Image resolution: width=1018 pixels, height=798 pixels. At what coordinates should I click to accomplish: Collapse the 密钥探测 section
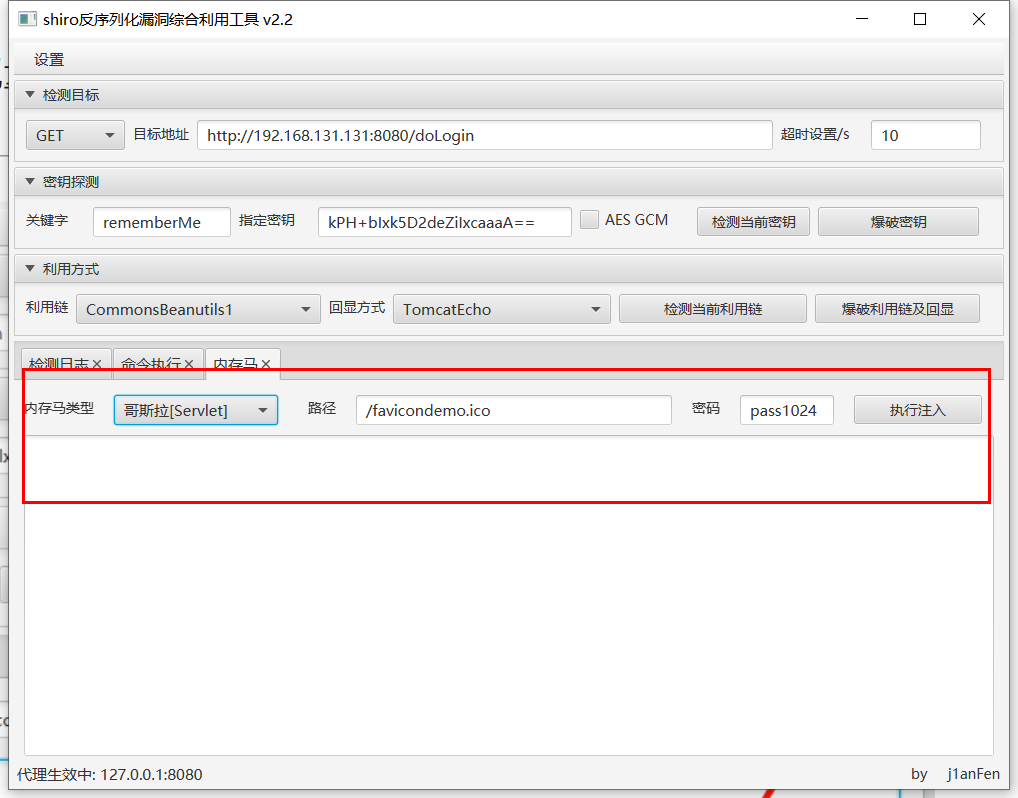click(x=30, y=181)
